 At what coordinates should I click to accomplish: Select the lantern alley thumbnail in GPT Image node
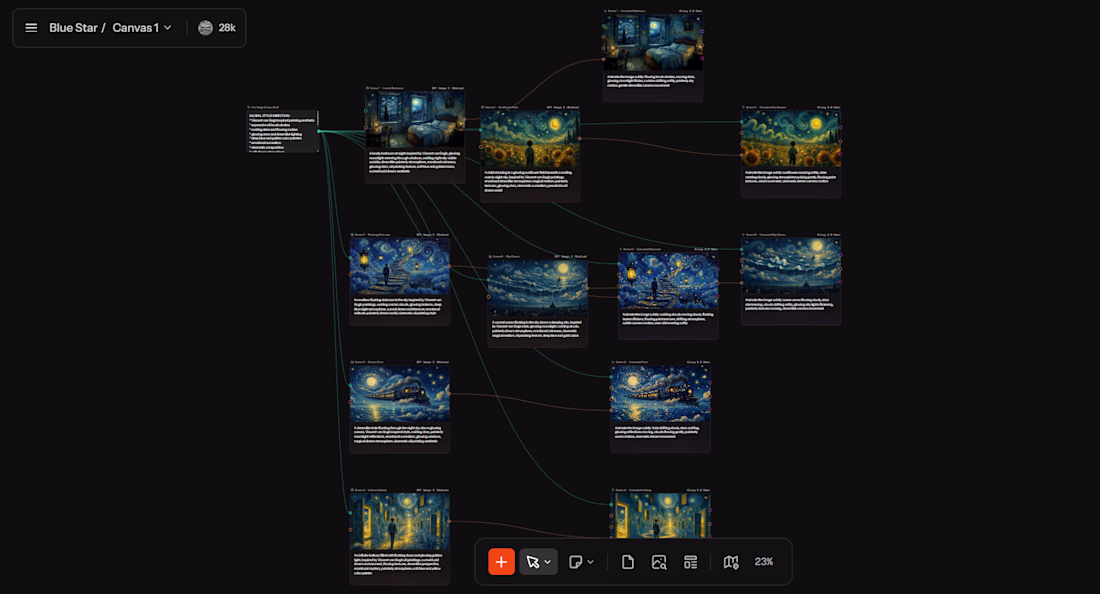click(400, 521)
